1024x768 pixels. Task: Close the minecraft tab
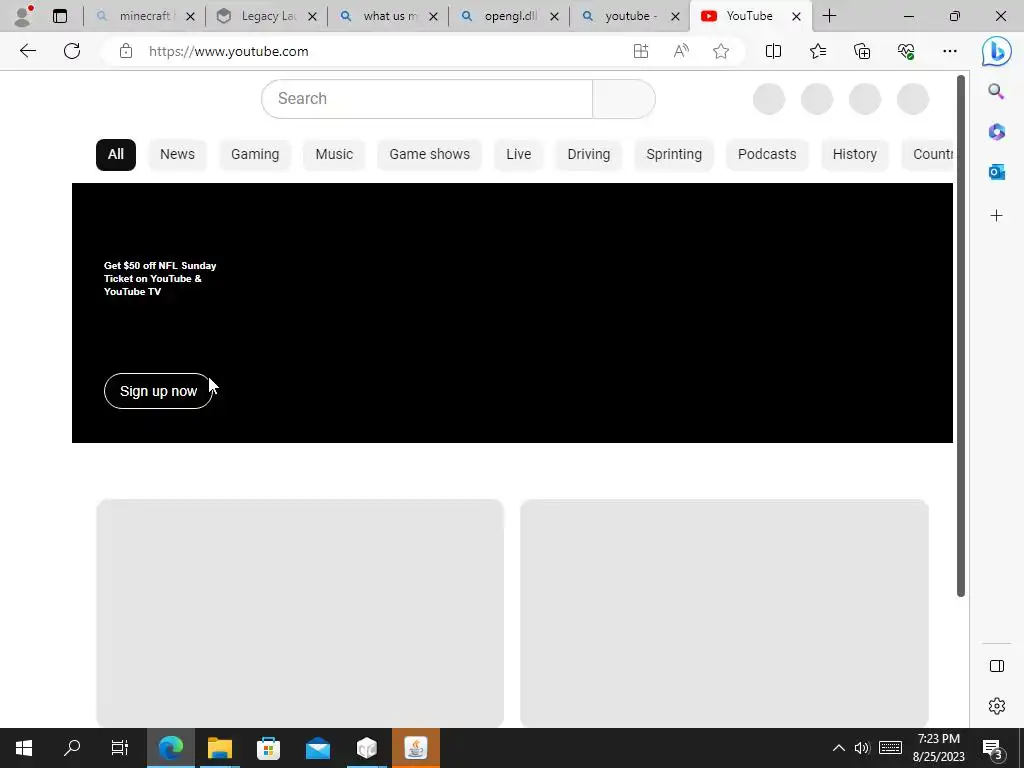point(190,16)
